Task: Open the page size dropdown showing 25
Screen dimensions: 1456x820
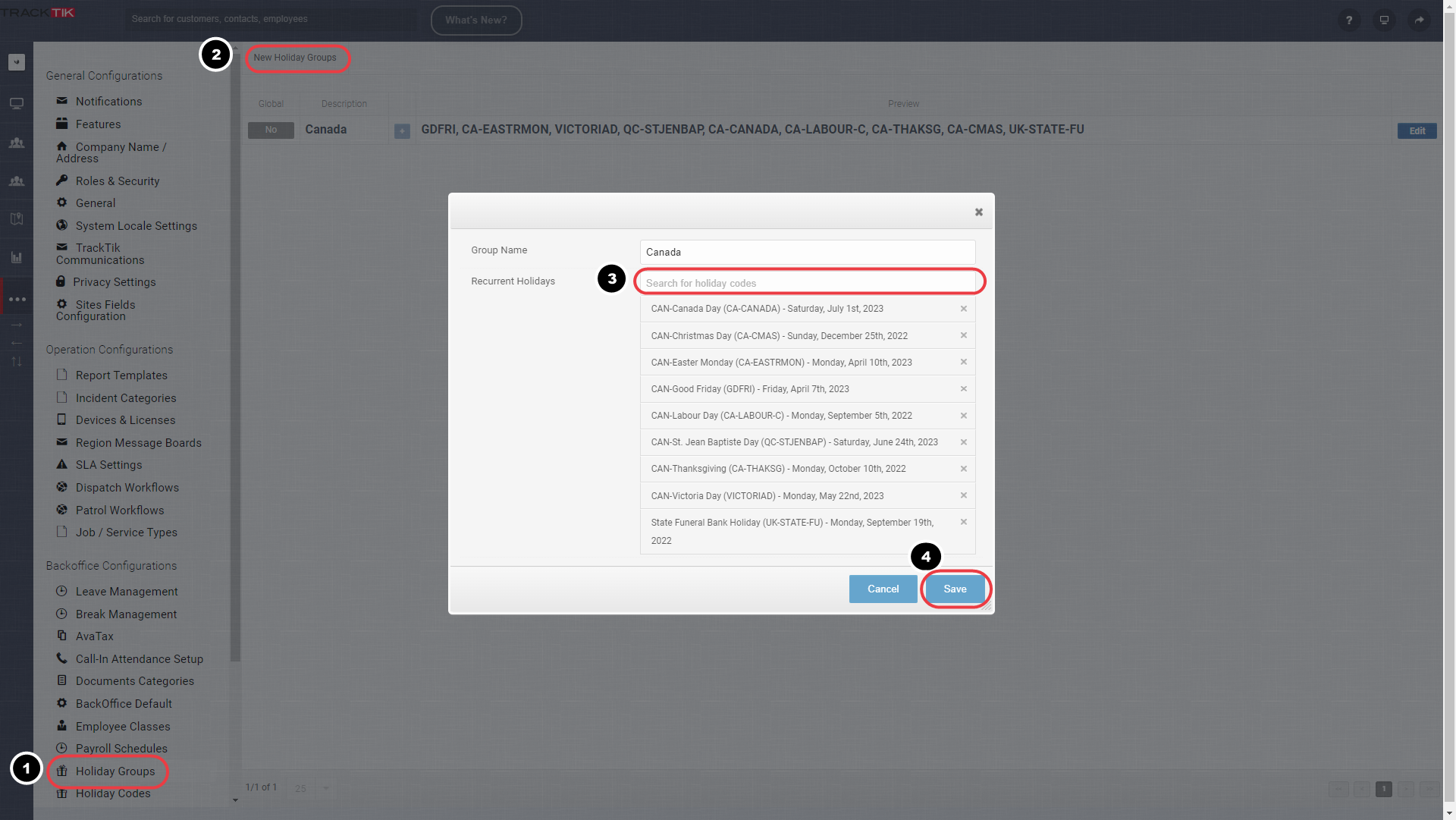Action: coord(312,788)
